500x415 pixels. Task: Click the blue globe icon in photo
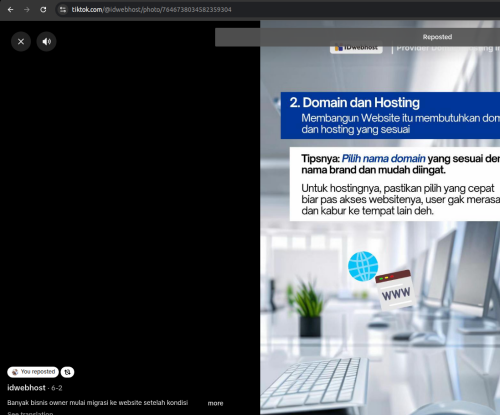click(x=363, y=266)
